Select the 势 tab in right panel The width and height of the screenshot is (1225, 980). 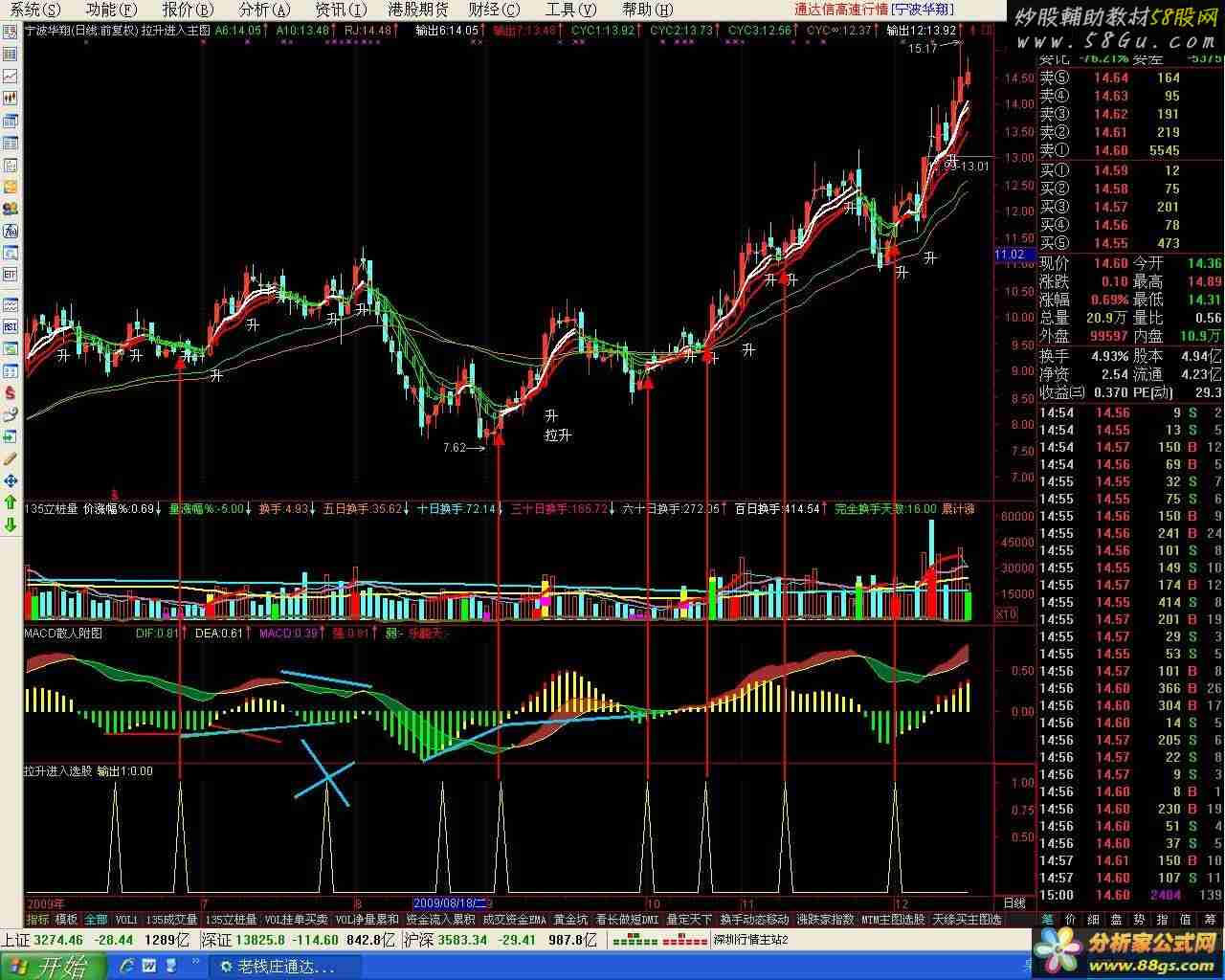coord(1140,919)
